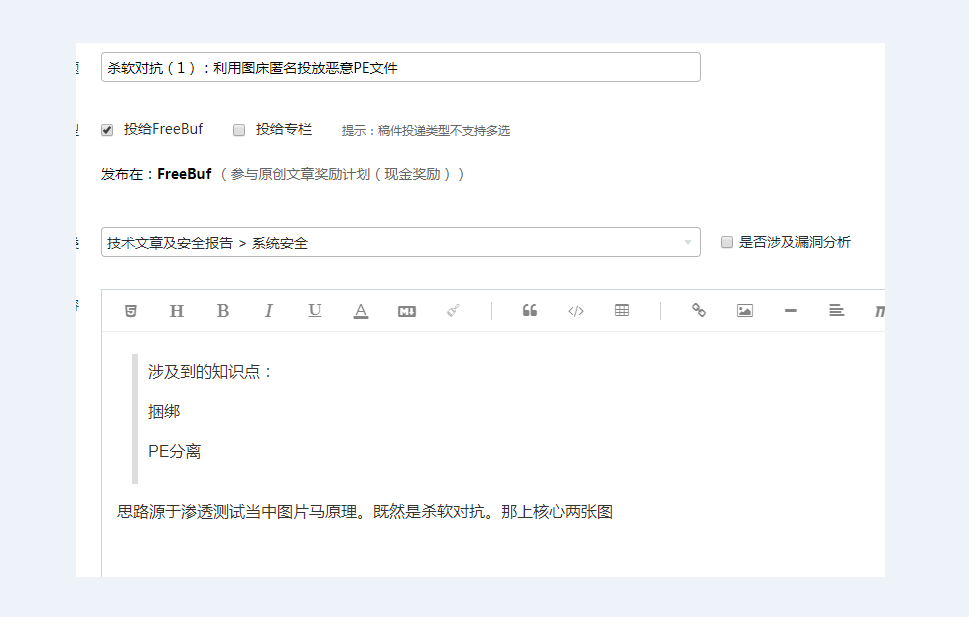Apply heading formatting with the H icon
The image size is (969, 617).
tap(176, 310)
